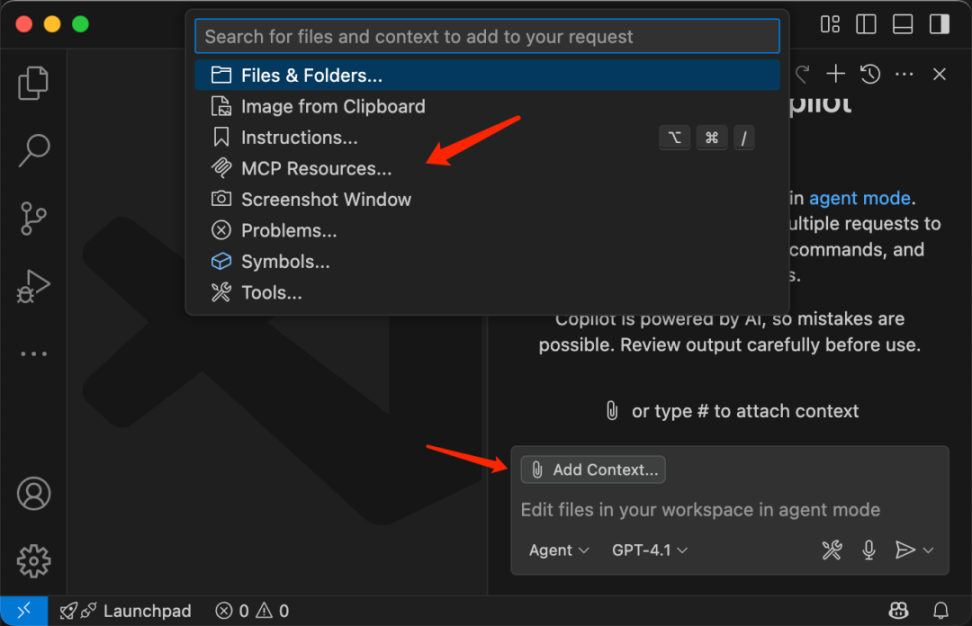Open the Search view in activity bar
The image size is (972, 626).
pos(33,151)
